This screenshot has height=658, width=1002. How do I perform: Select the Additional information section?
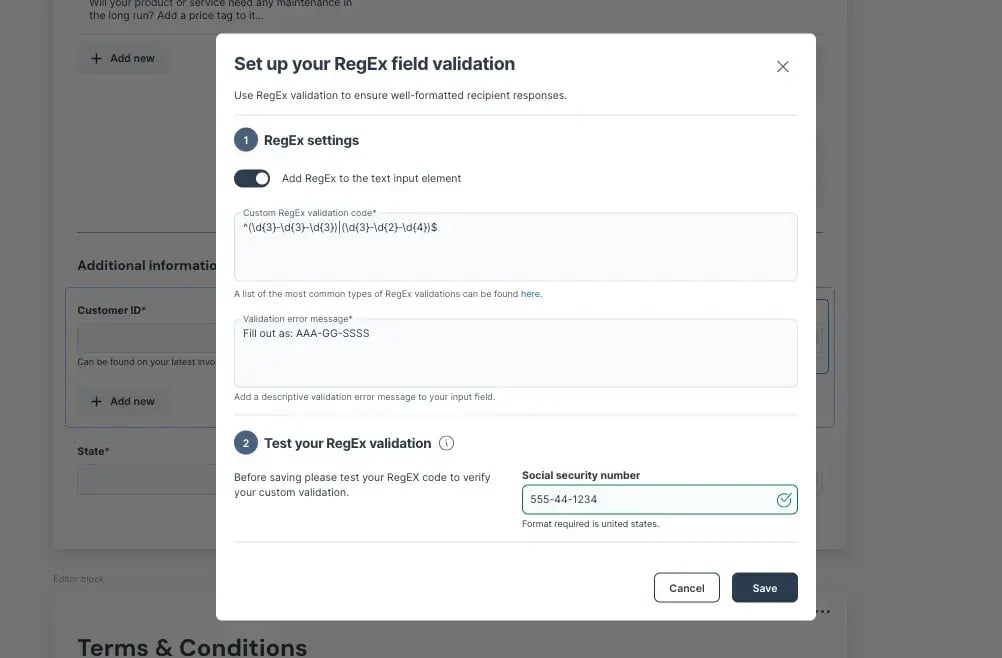click(x=146, y=264)
